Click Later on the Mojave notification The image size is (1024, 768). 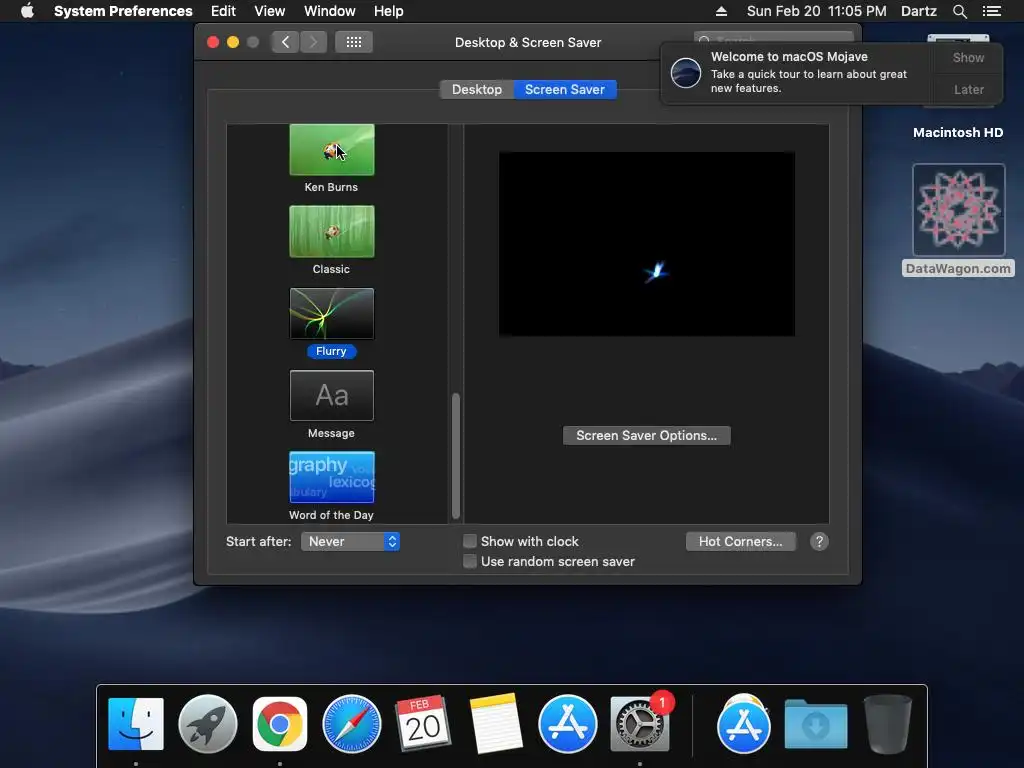click(x=968, y=89)
